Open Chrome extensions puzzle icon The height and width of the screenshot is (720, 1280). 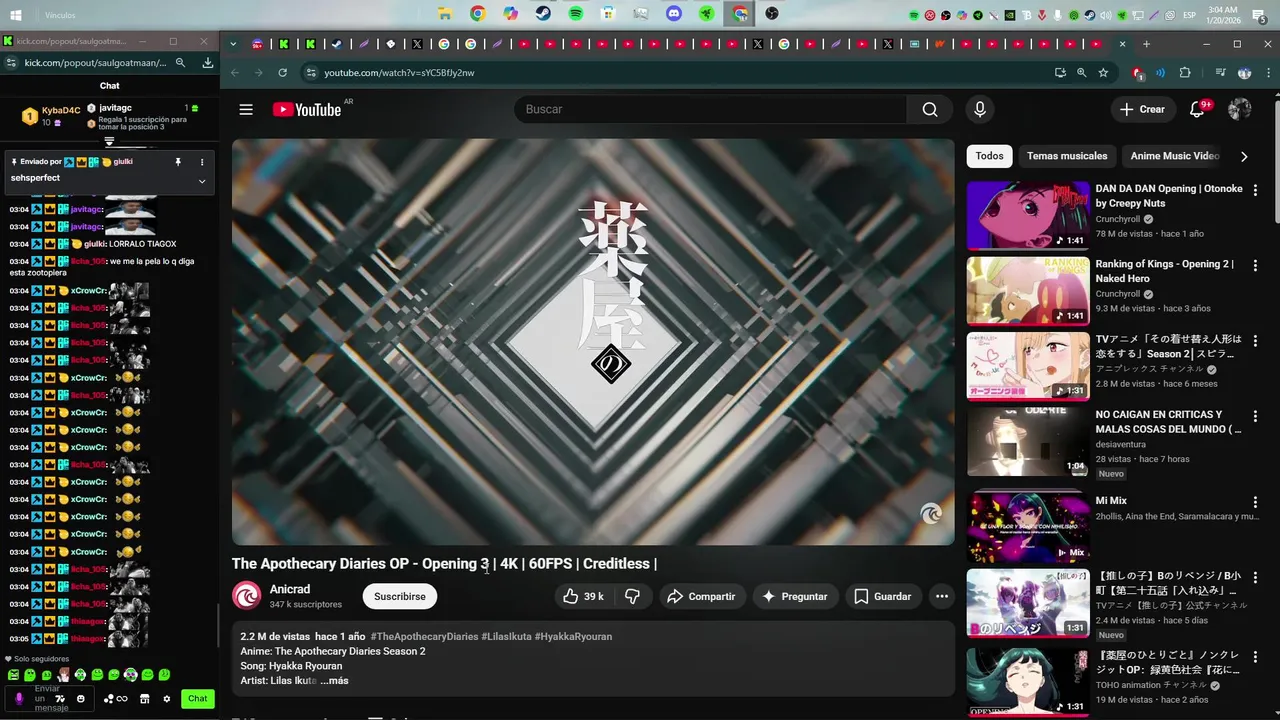(x=1185, y=73)
